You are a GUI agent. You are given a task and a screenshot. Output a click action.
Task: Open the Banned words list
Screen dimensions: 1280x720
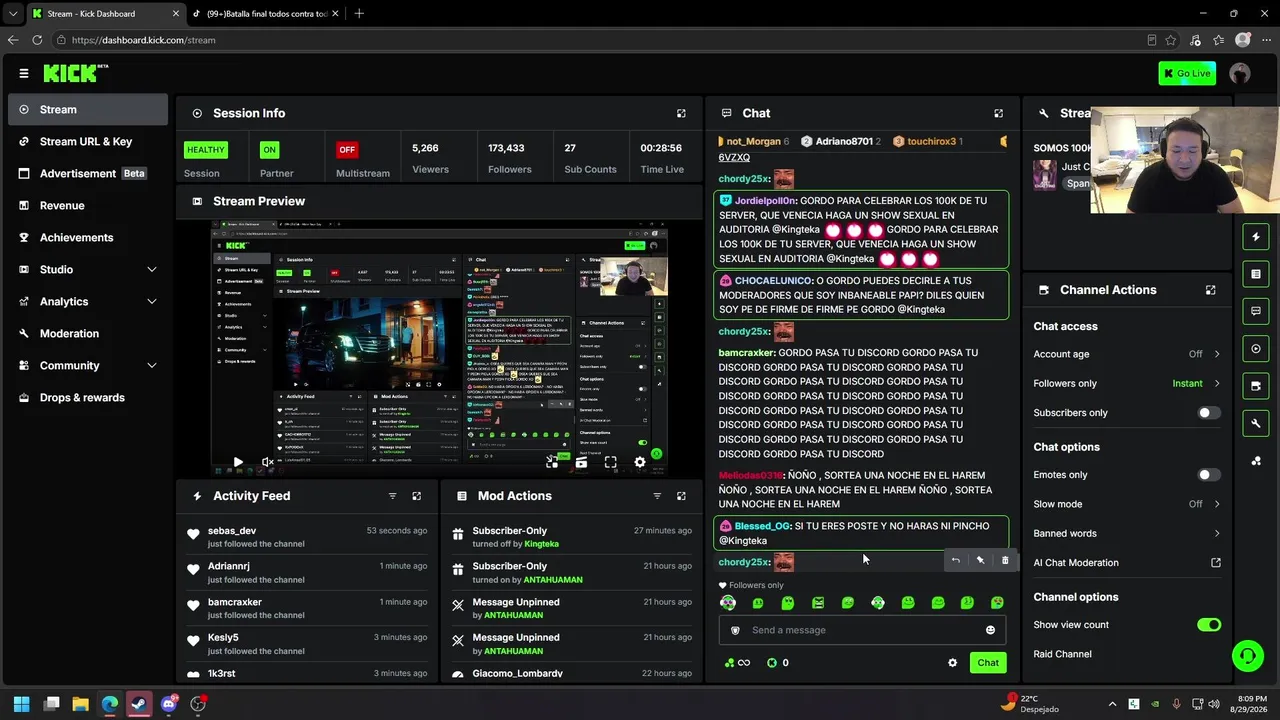[x=1127, y=533]
